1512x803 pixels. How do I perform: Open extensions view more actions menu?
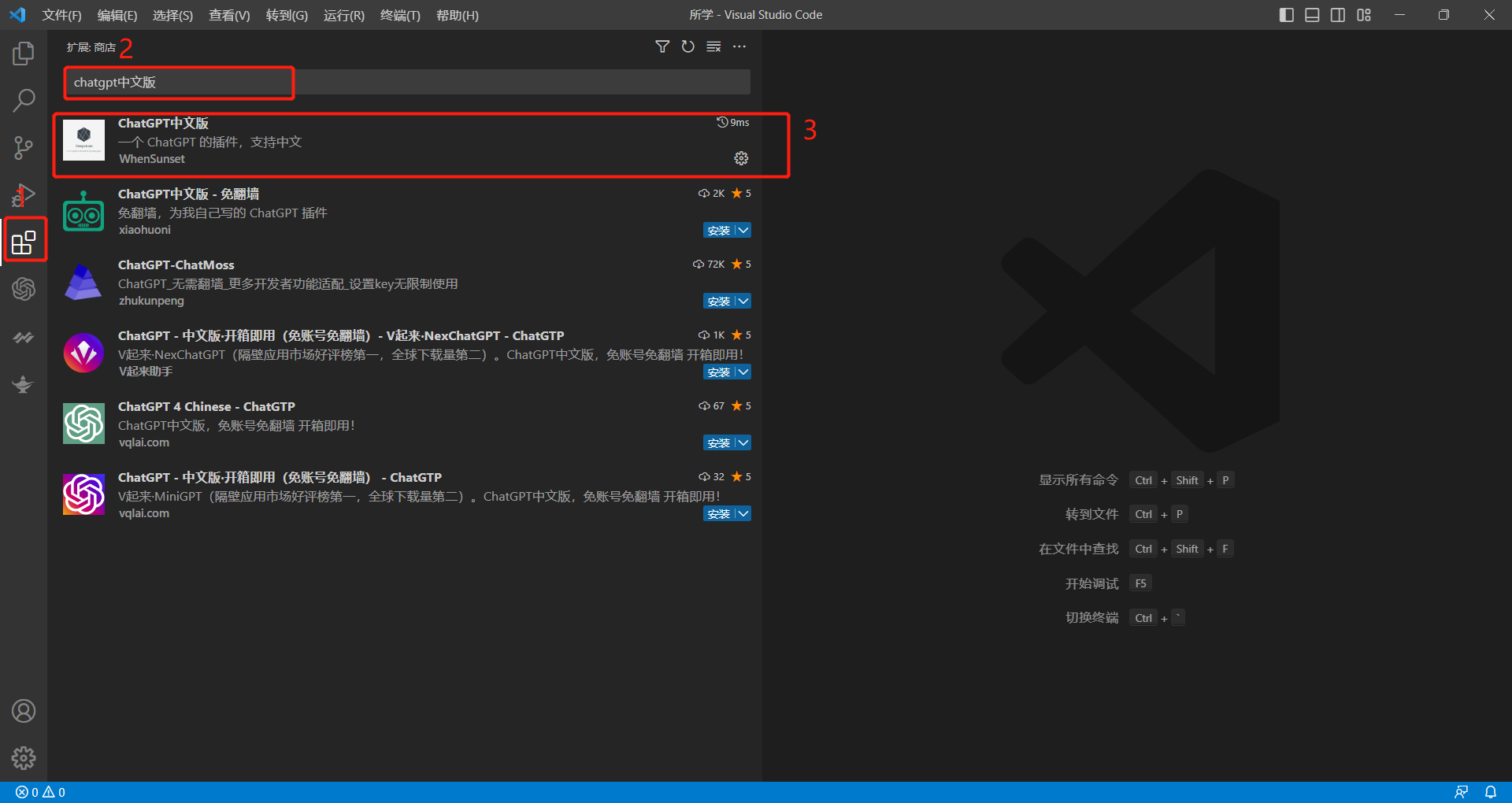coord(739,46)
